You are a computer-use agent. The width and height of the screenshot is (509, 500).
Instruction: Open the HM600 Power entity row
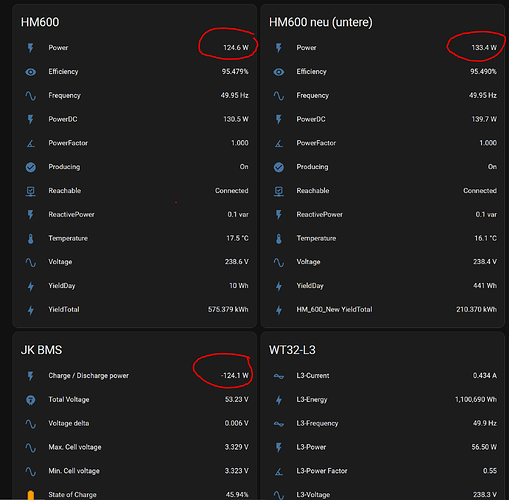pos(135,48)
